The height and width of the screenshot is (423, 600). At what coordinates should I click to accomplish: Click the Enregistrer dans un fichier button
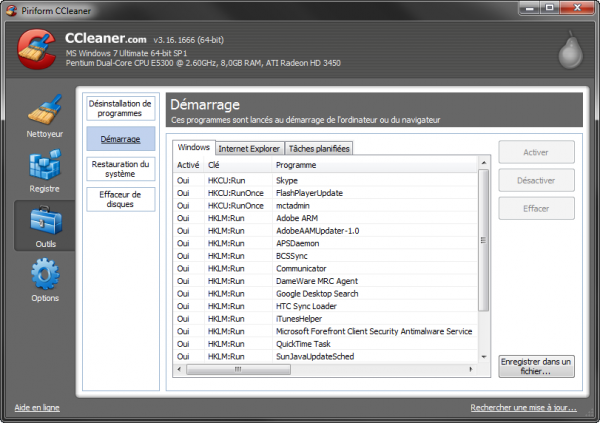(536, 365)
